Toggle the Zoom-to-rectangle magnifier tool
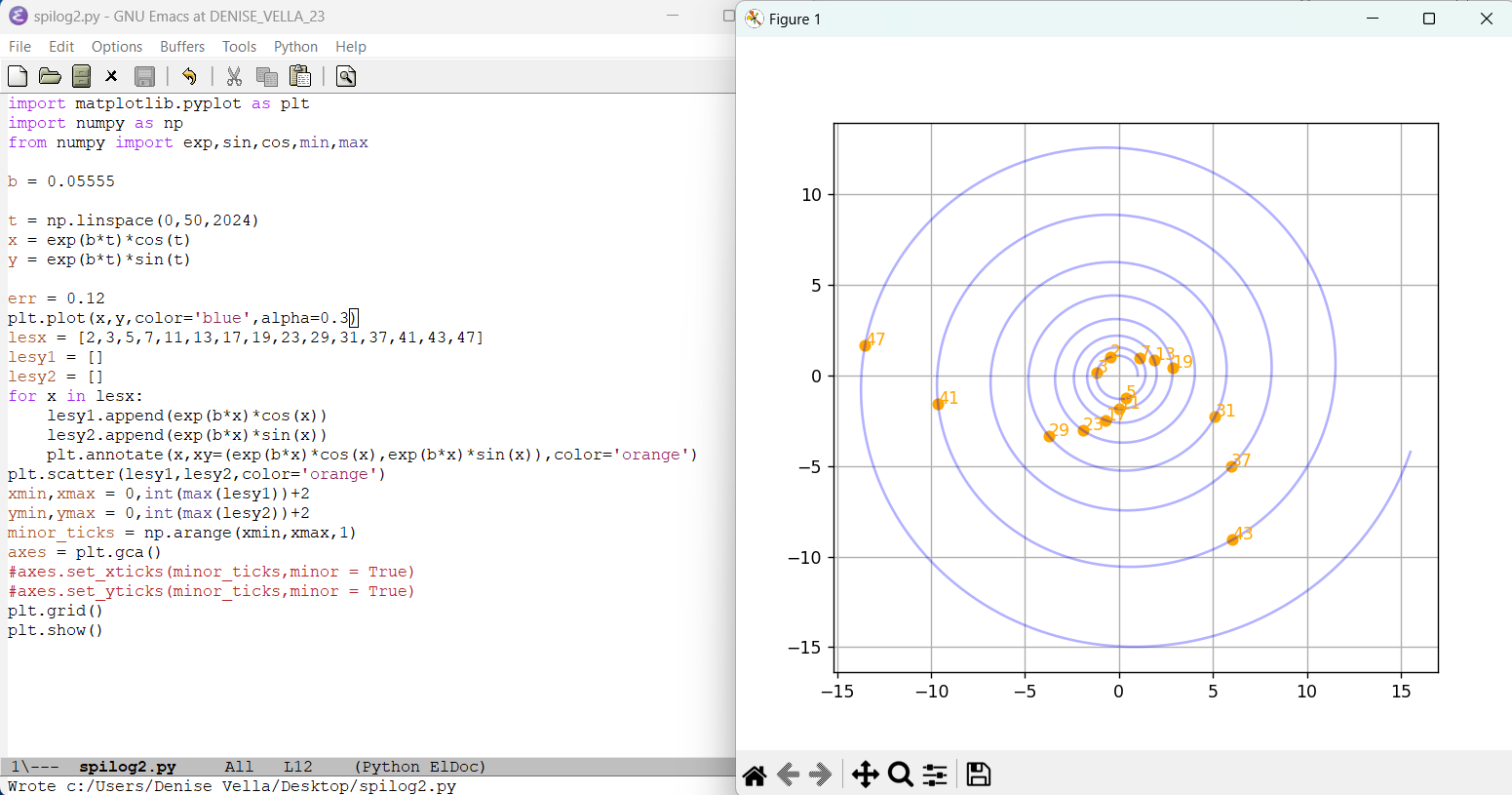The height and width of the screenshot is (795, 1512). pyautogui.click(x=901, y=775)
